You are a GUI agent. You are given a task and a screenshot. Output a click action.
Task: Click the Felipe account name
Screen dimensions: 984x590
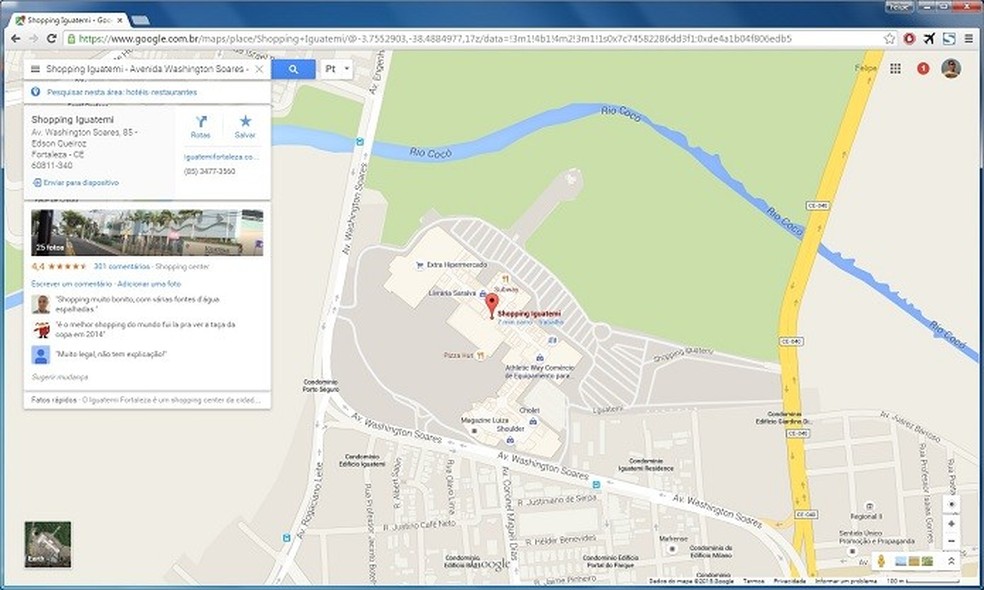pyautogui.click(x=865, y=68)
